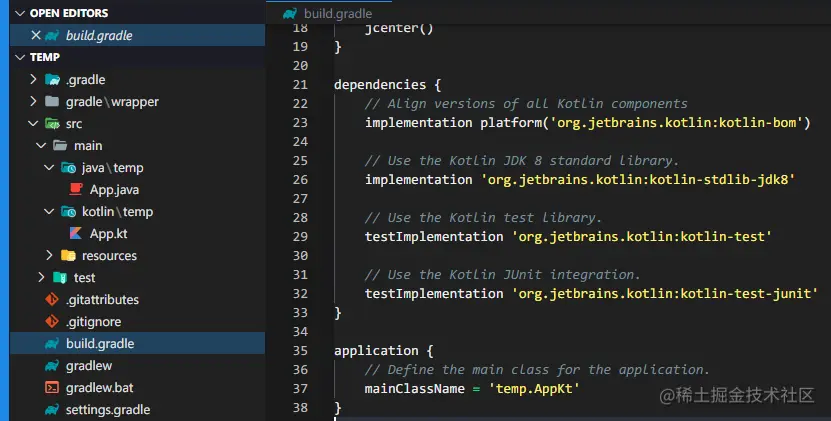Open the settings.gradle file
The image size is (831, 421).
[x=108, y=410]
